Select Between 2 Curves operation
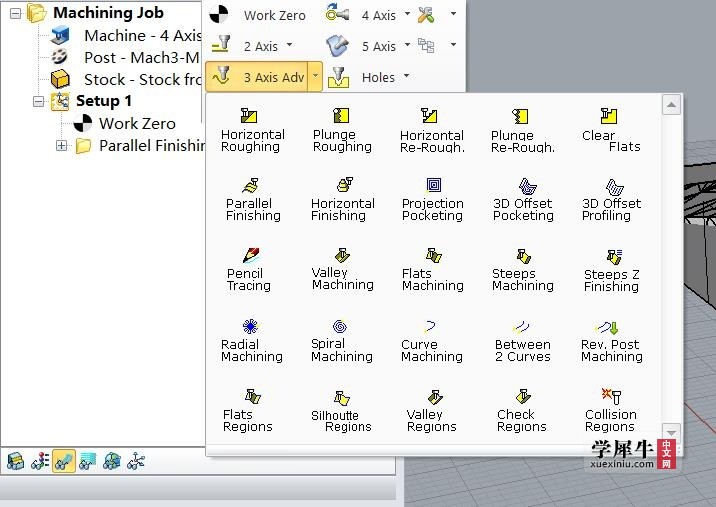This screenshot has width=716, height=507. pos(522,341)
